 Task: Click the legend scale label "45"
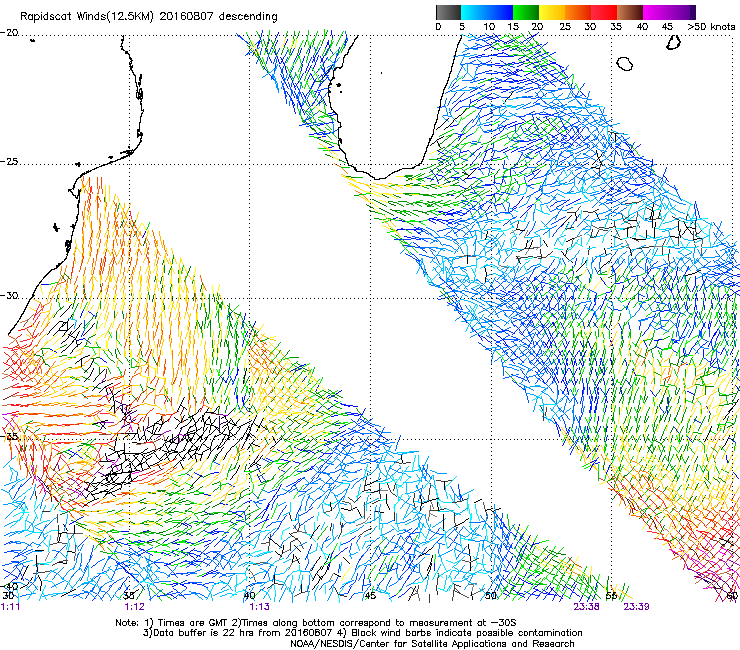[667, 27]
